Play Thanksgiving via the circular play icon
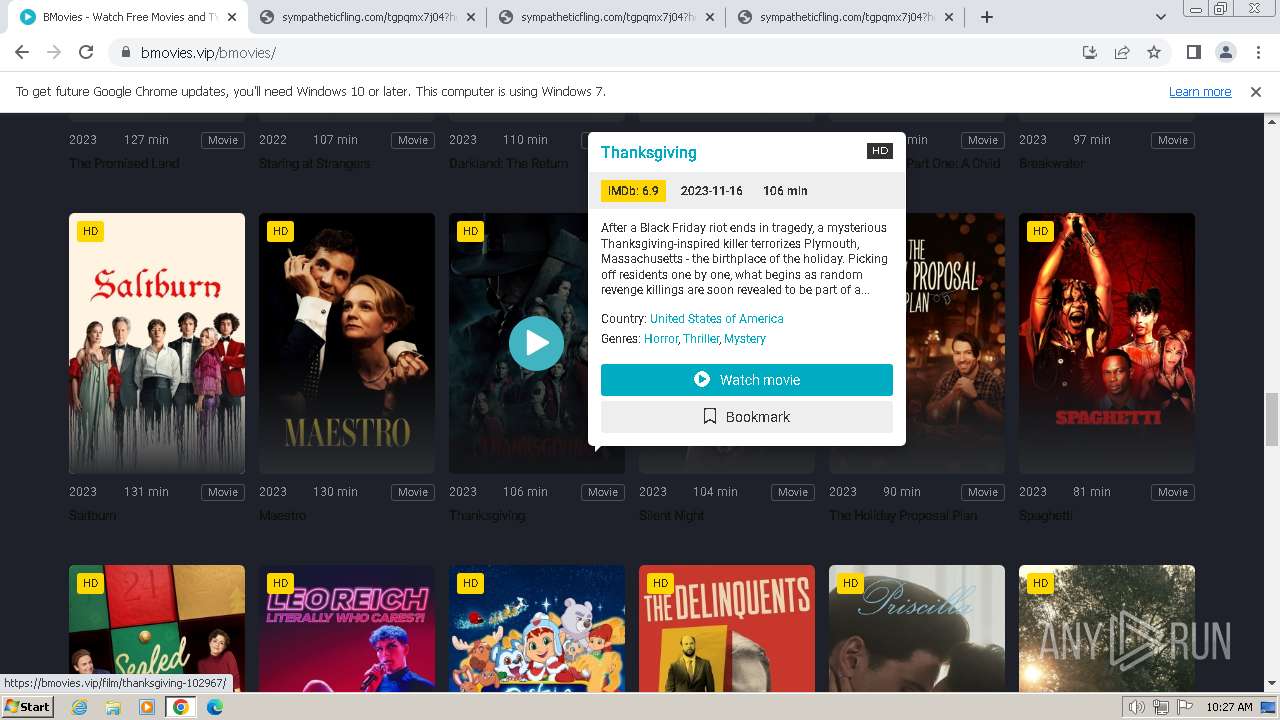1280x720 pixels. pyautogui.click(x=537, y=343)
